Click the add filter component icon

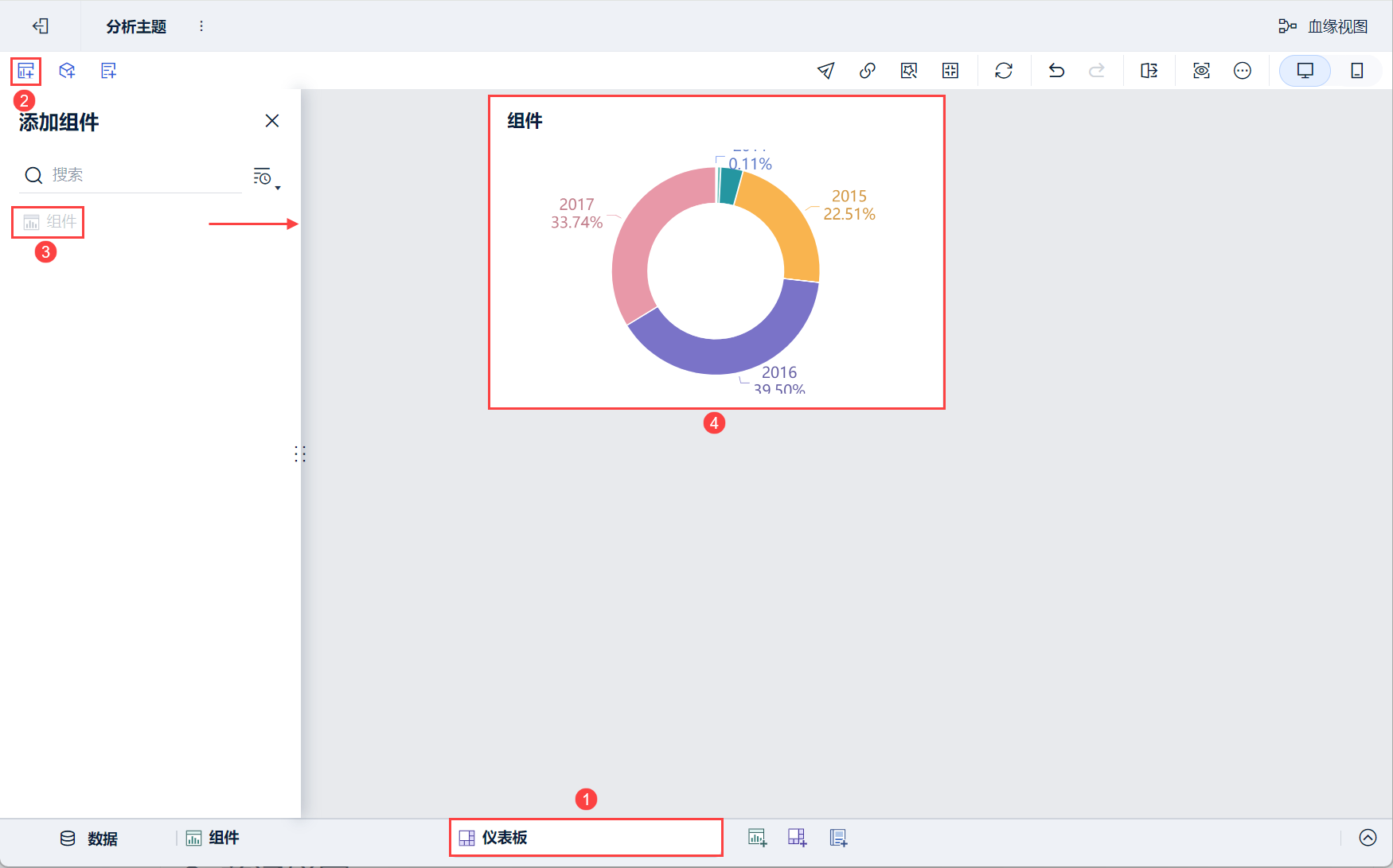(67, 71)
